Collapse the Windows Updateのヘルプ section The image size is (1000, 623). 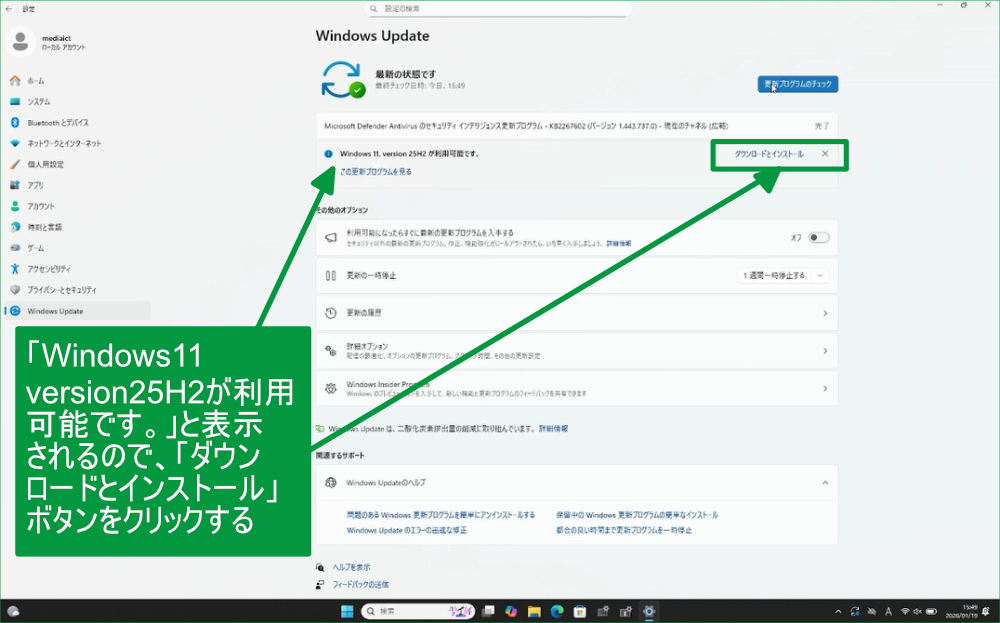tap(824, 483)
